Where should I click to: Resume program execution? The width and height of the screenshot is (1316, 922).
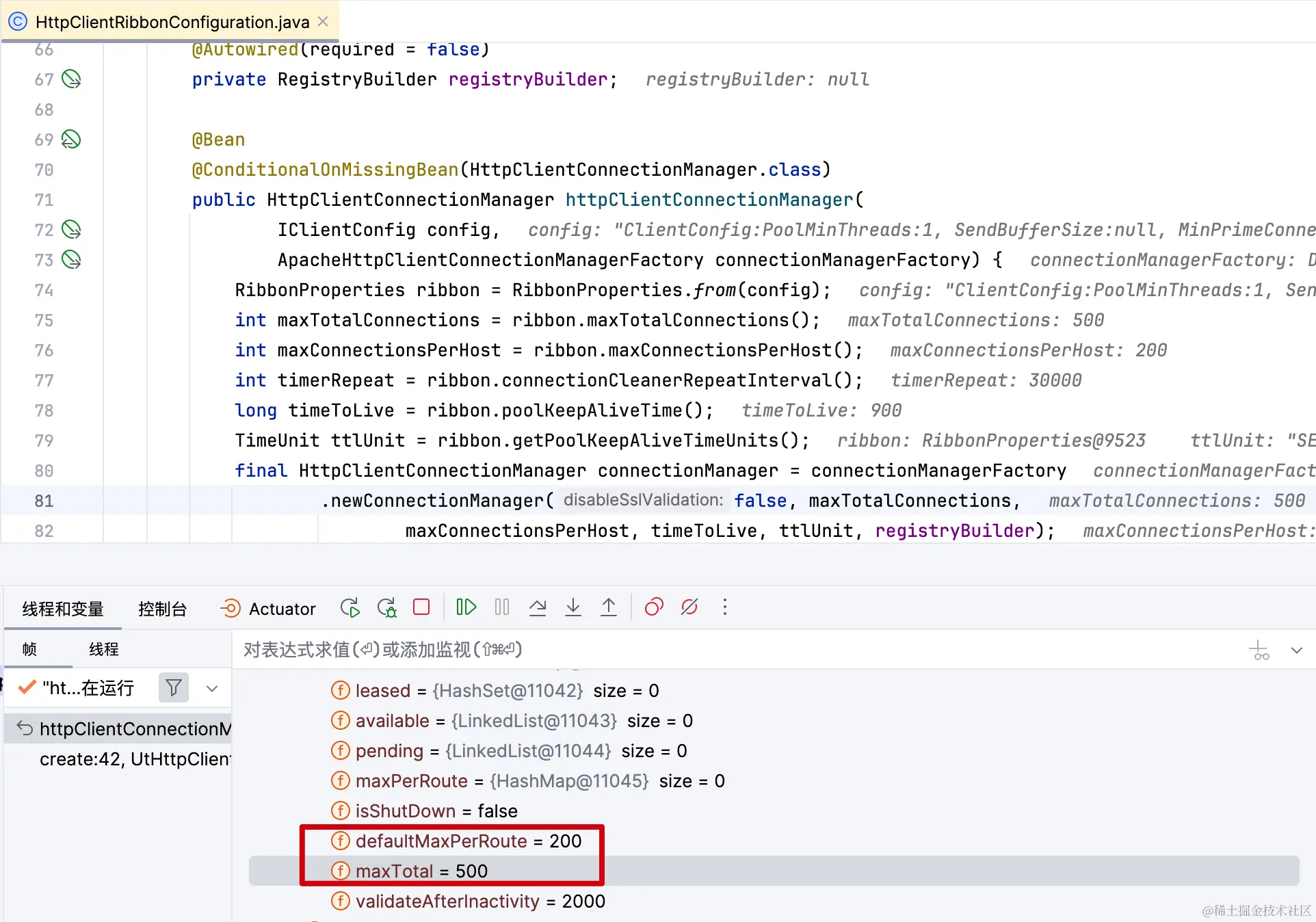[x=466, y=607]
